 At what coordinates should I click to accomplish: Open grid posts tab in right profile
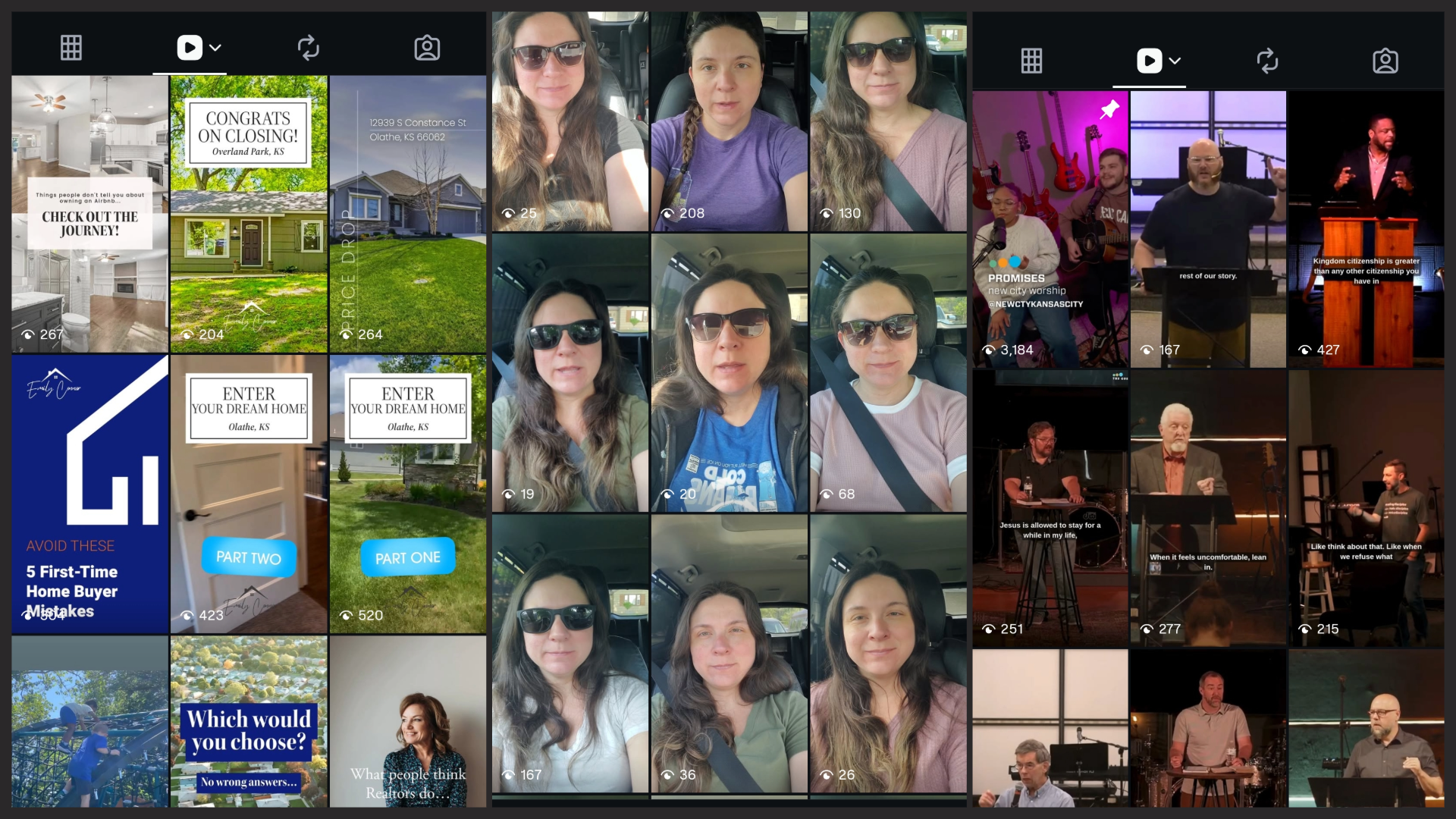[x=1031, y=61]
